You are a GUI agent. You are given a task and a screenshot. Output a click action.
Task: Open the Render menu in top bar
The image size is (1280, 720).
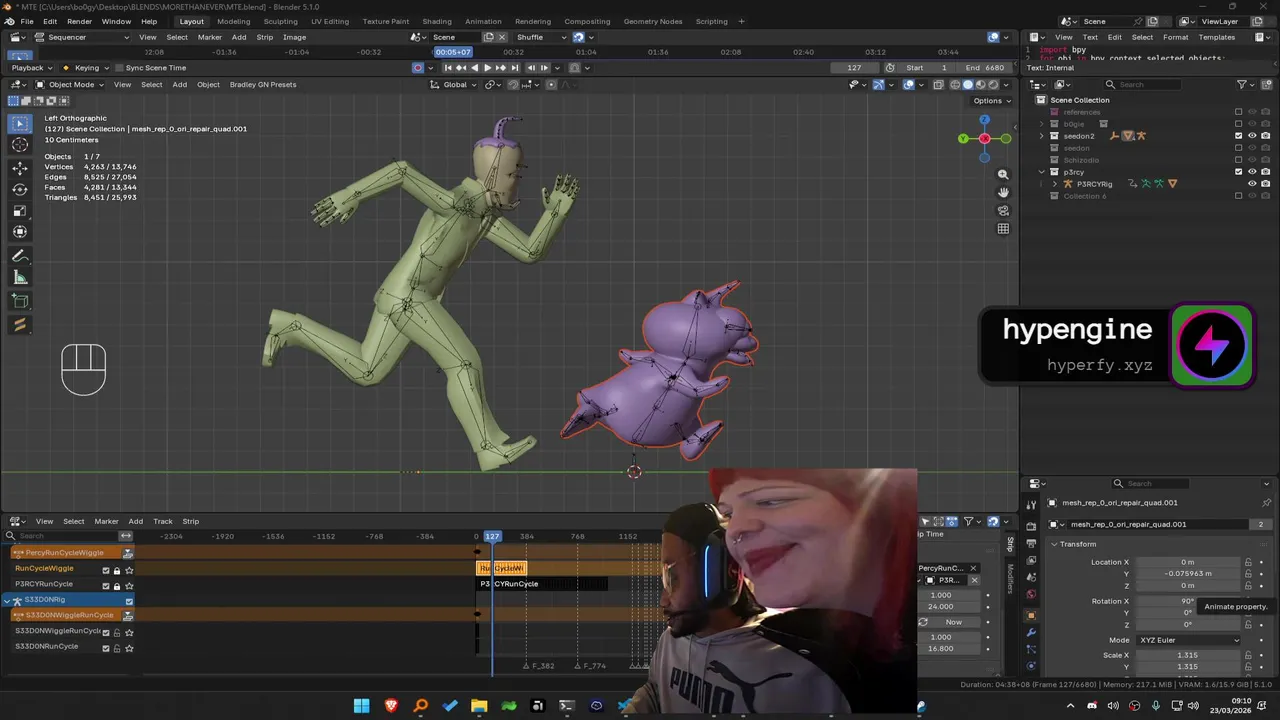click(79, 21)
